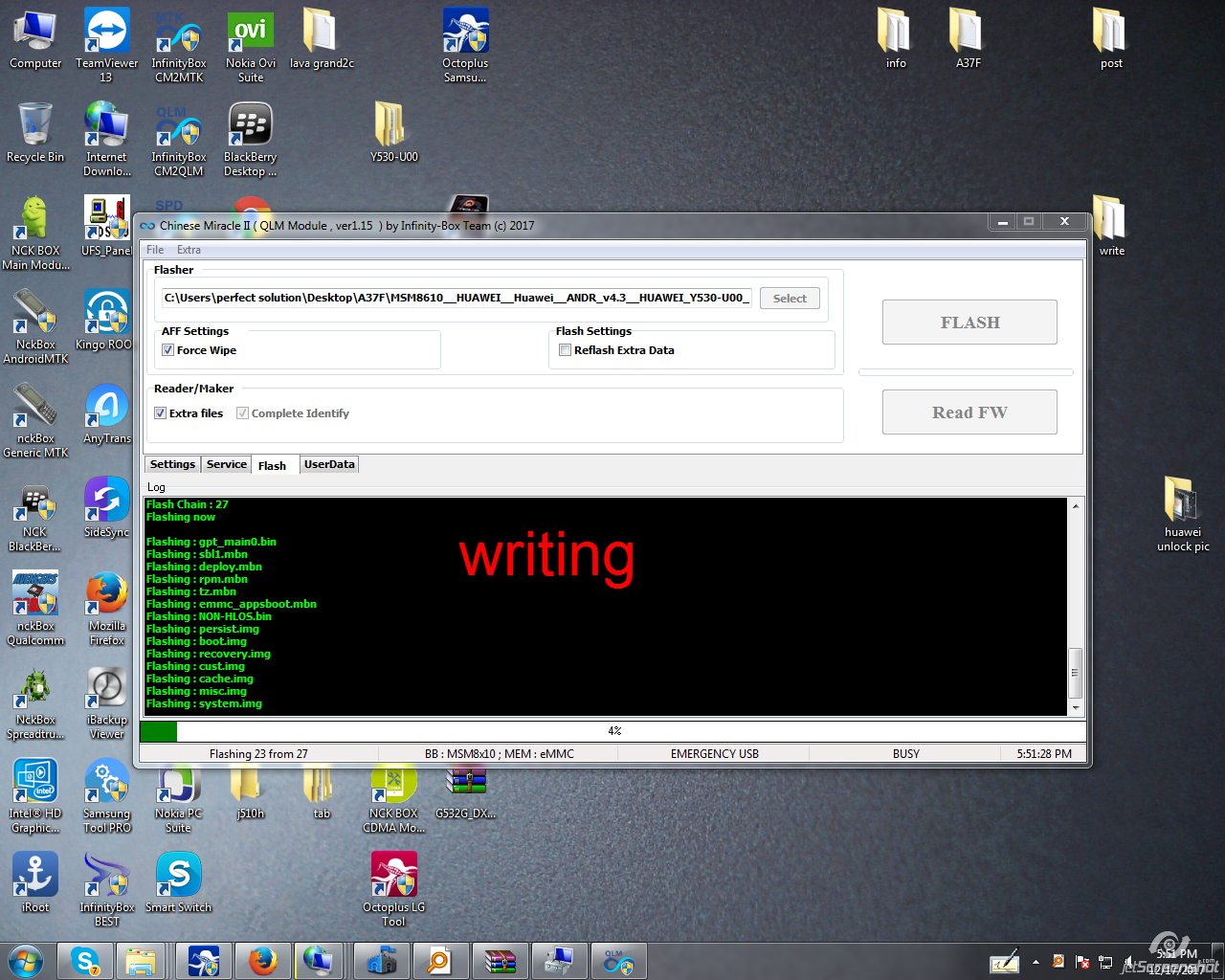Open the nckBox Generic MTK shortcut
The width and height of the screenshot is (1225, 980).
35,420
